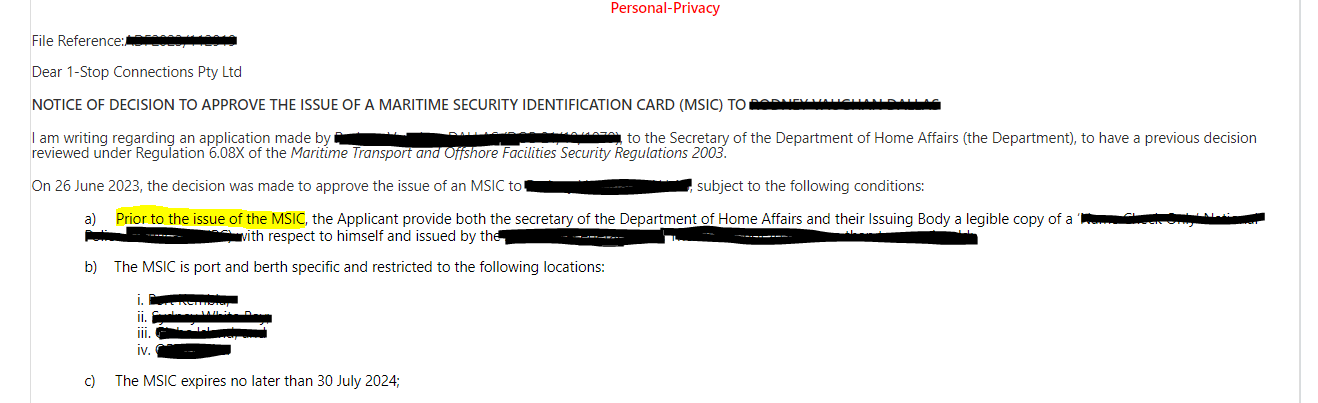Click the NOTICE OF DECISION heading
The height and width of the screenshot is (403, 1318).
click(389, 105)
